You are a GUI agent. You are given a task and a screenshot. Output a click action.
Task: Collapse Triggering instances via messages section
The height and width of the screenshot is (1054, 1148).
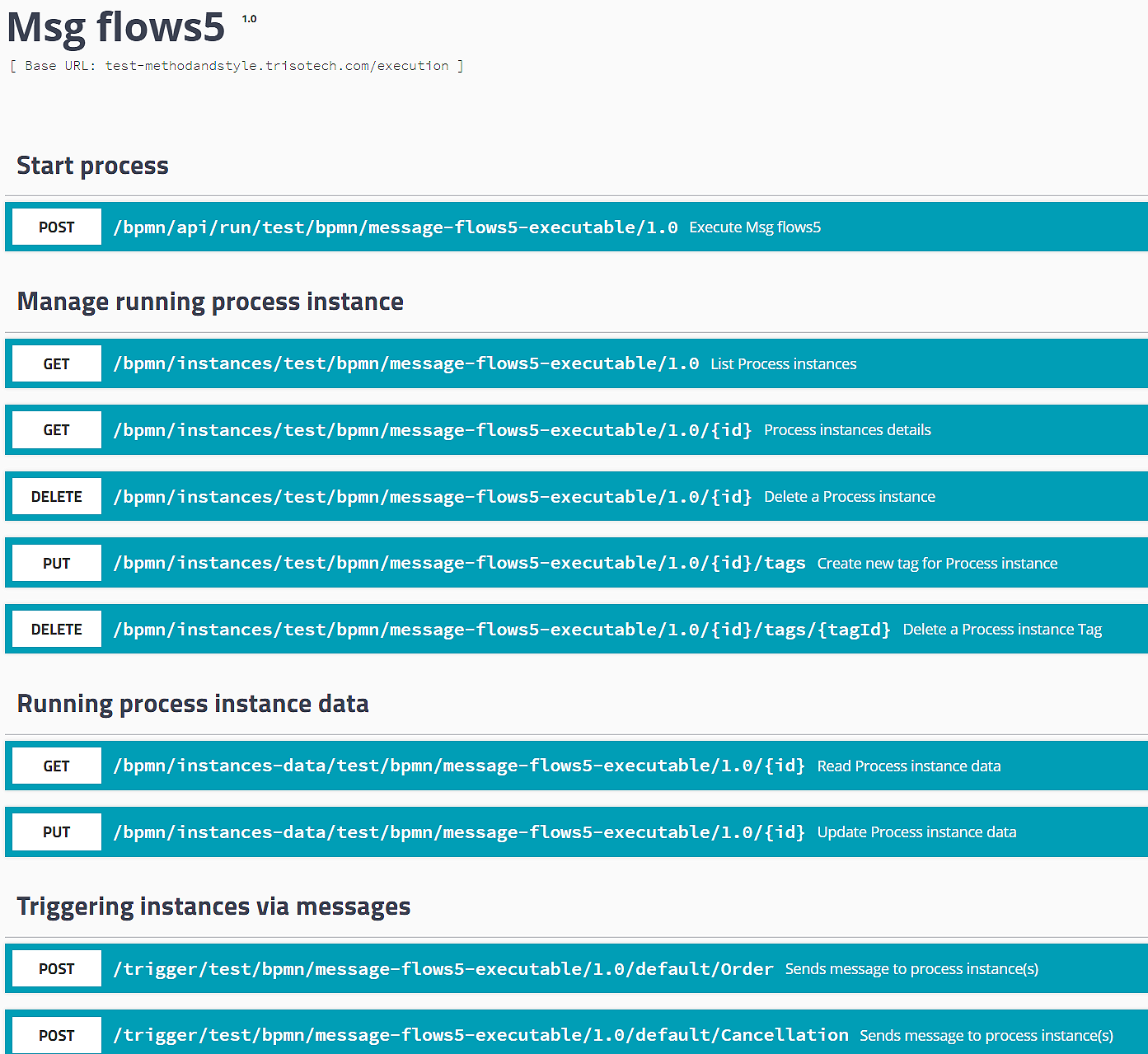tap(213, 906)
